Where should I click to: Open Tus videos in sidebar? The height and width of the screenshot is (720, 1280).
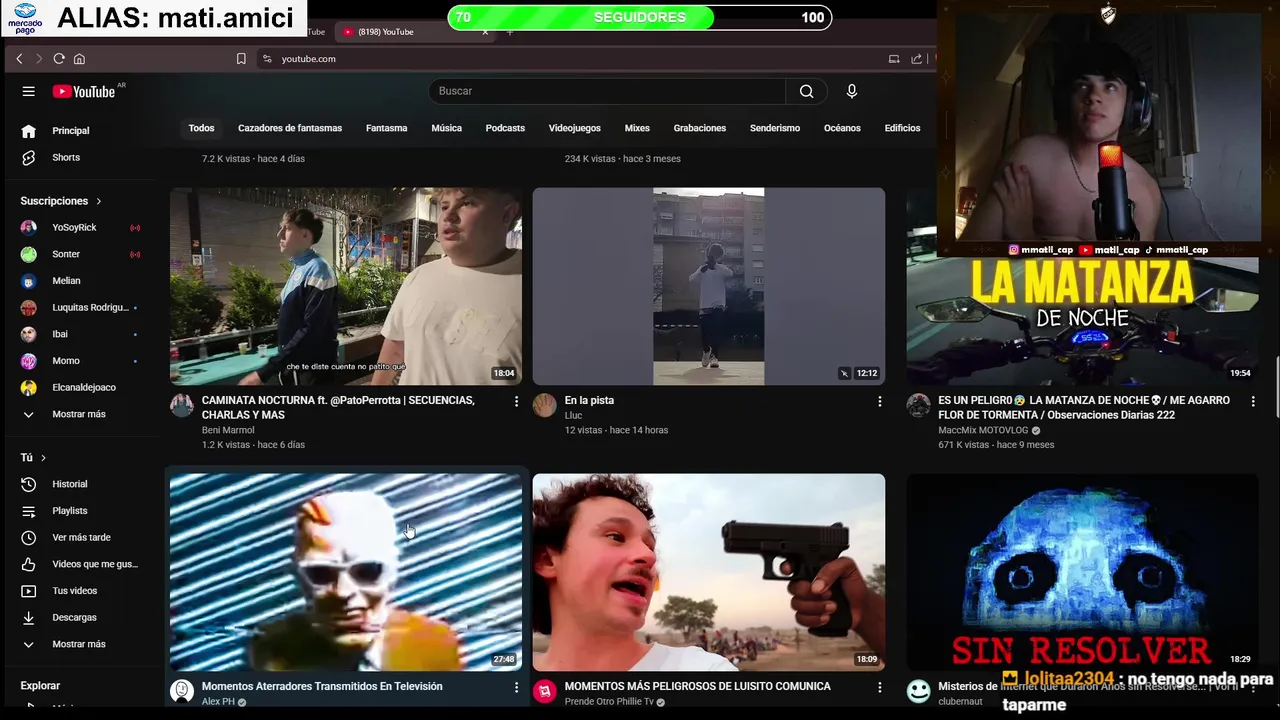81,591
